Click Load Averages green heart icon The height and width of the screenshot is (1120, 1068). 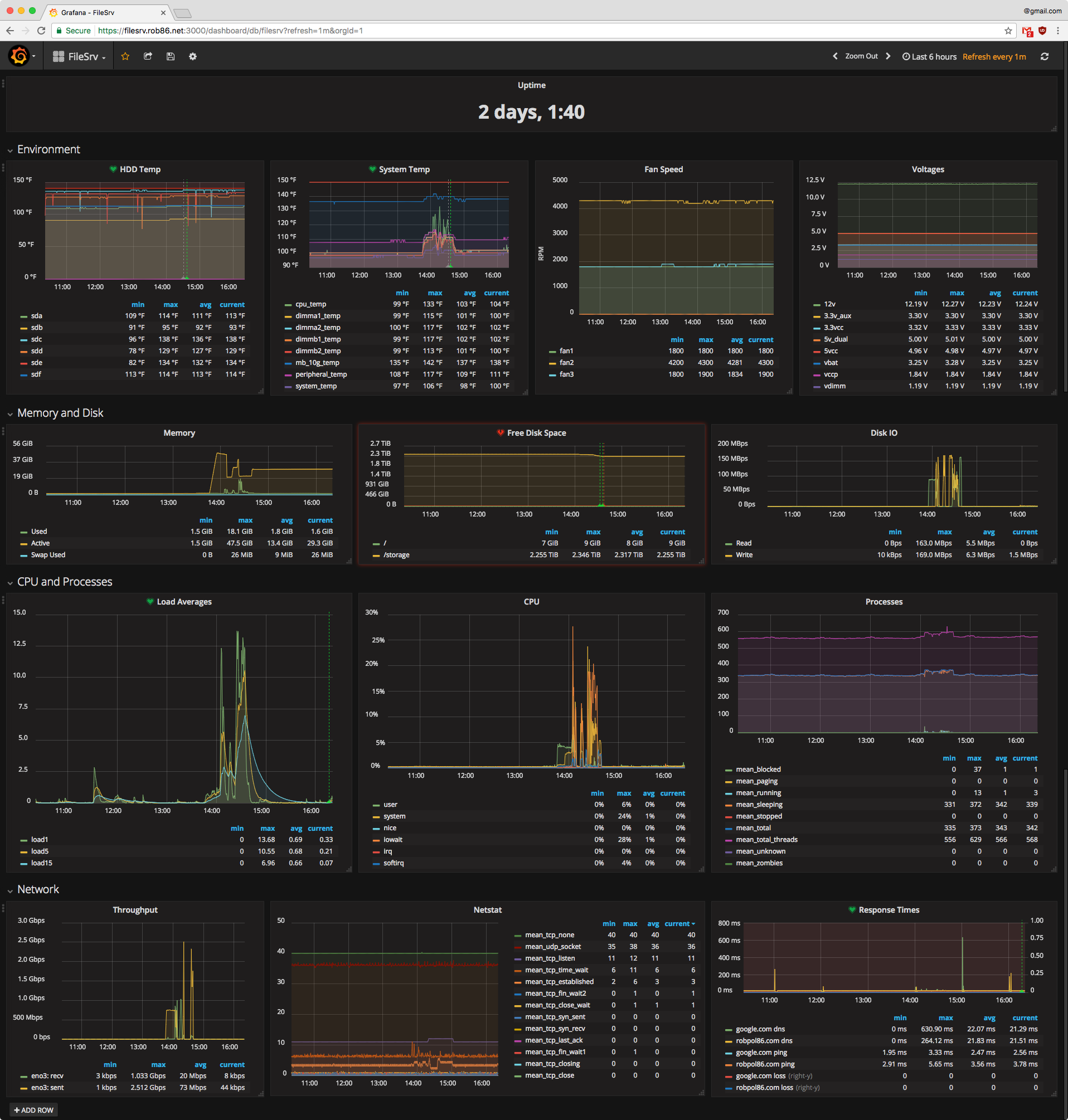click(x=151, y=602)
